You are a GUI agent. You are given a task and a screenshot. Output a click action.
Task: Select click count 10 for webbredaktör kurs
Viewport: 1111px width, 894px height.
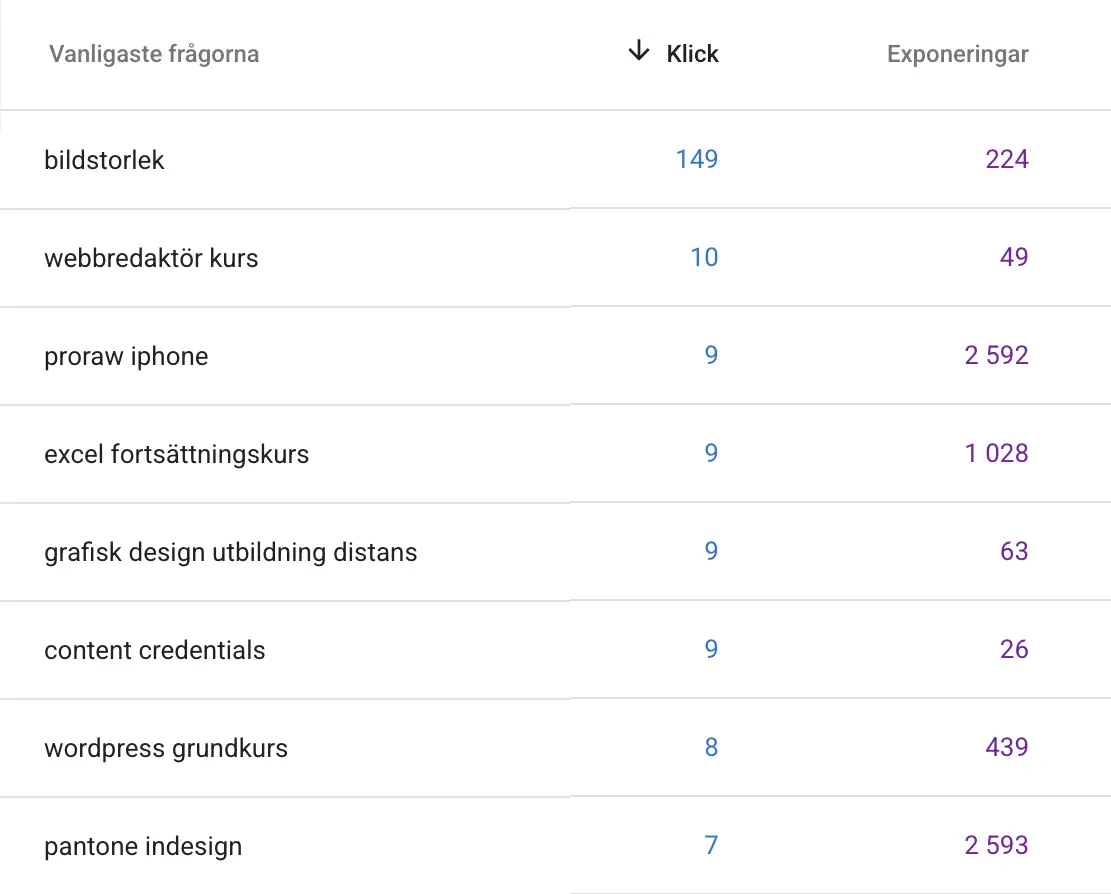(704, 257)
